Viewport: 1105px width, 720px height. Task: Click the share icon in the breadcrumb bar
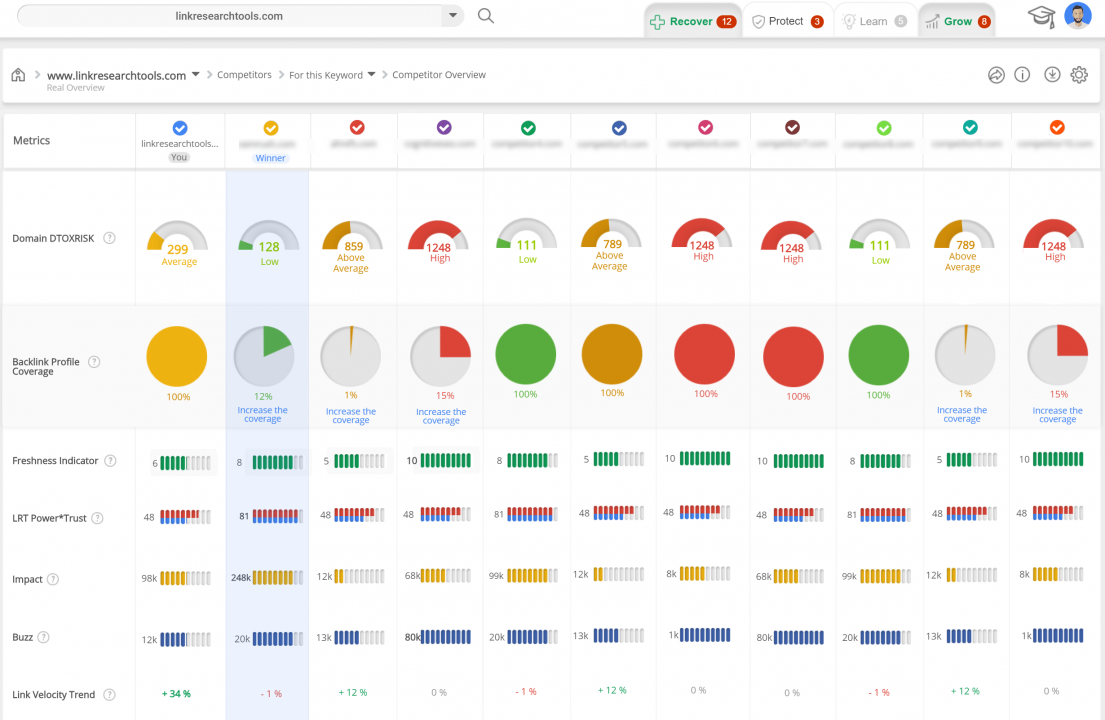click(x=996, y=75)
